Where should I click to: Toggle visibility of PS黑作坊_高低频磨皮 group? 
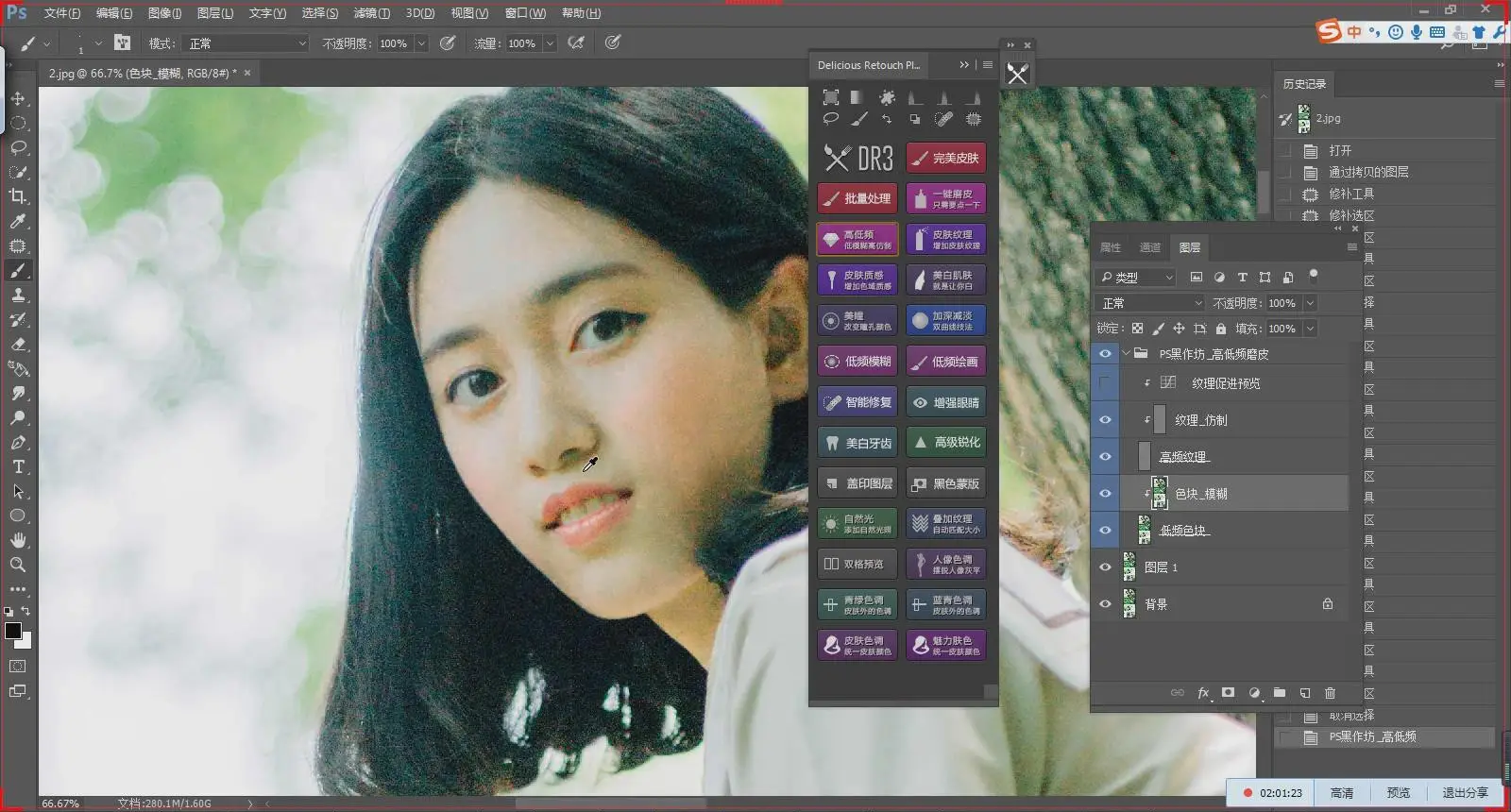1105,353
